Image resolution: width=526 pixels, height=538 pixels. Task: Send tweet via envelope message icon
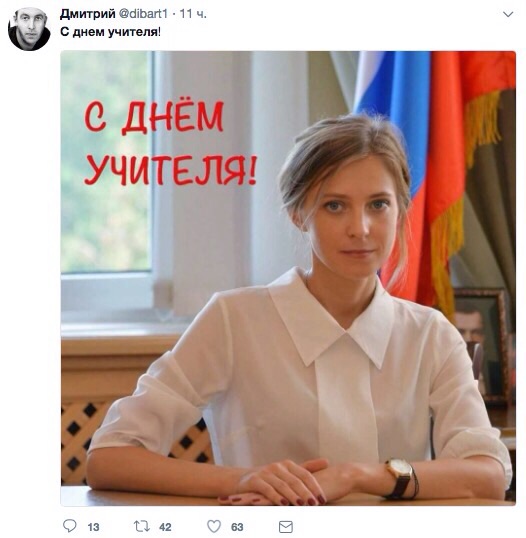pos(285,526)
